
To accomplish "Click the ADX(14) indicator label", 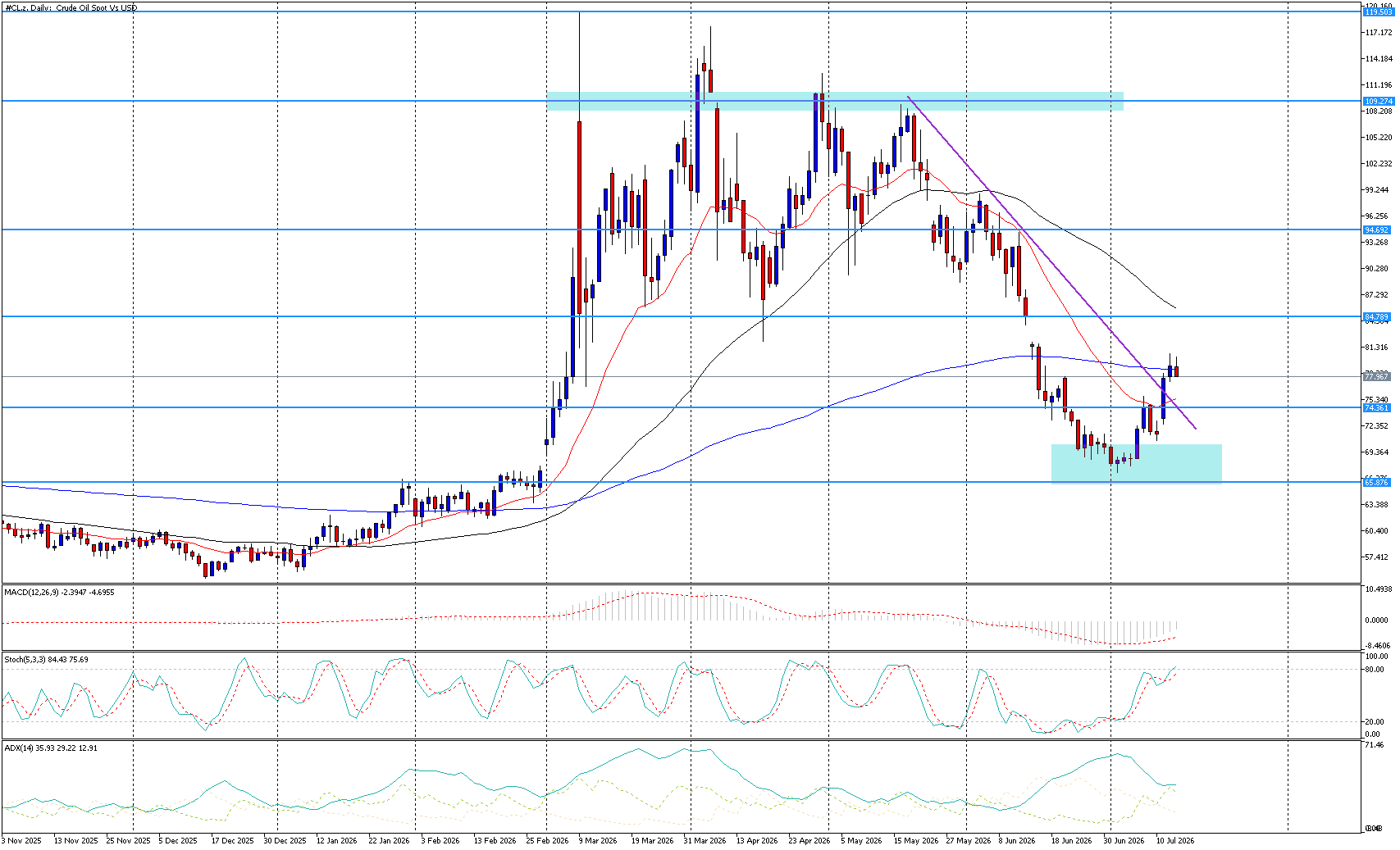I will pos(51,748).
